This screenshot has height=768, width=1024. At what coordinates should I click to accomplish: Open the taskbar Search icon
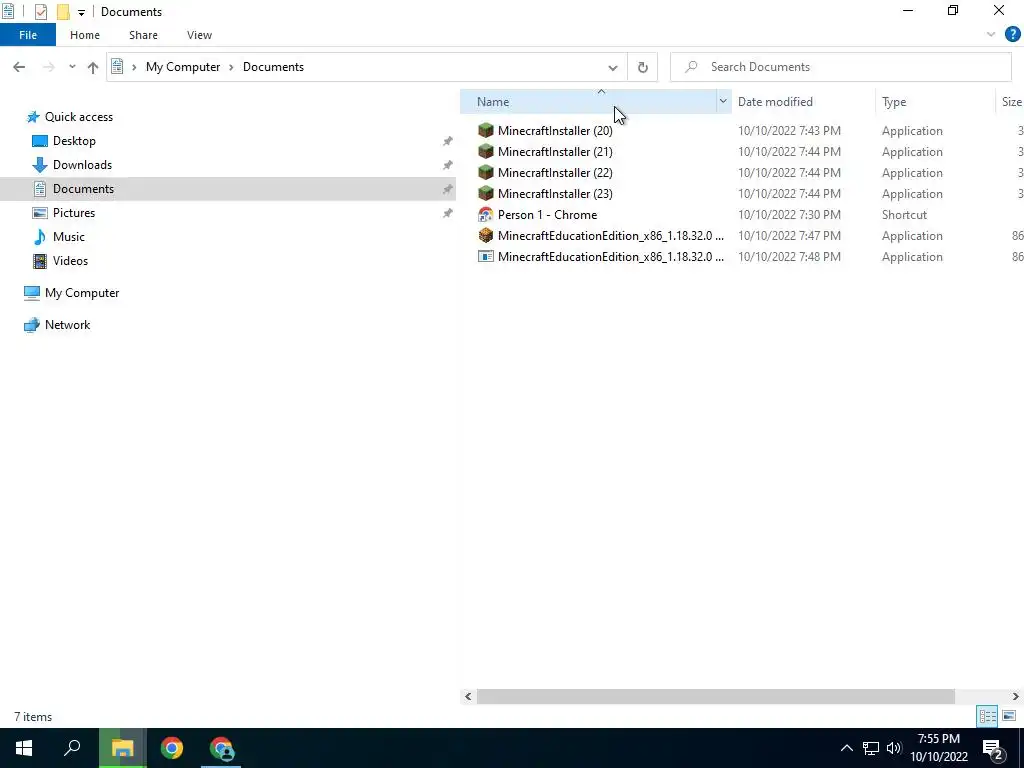tap(72, 748)
